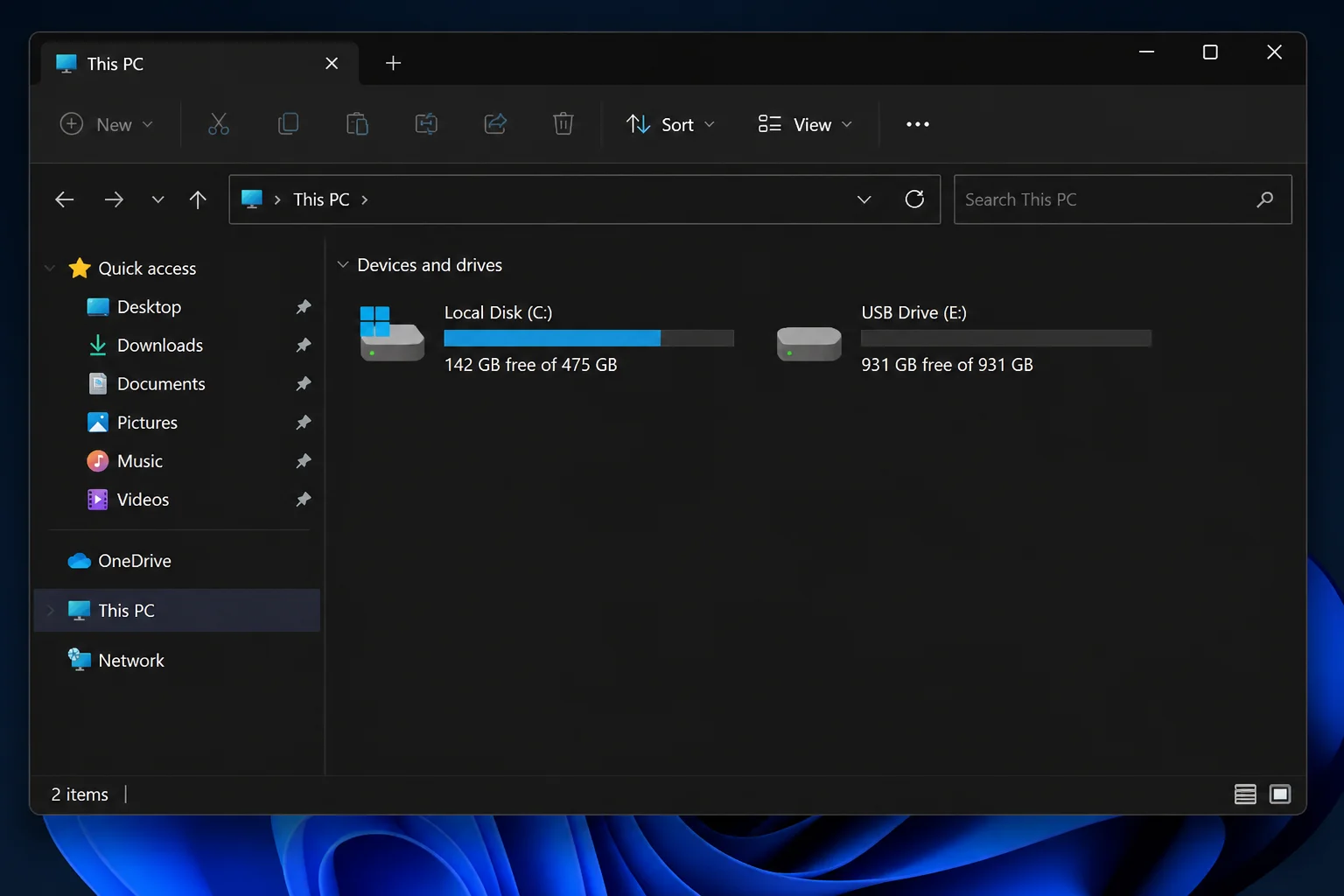Image resolution: width=1344 pixels, height=896 pixels.
Task: Go forward with the right arrow
Action: [114, 199]
